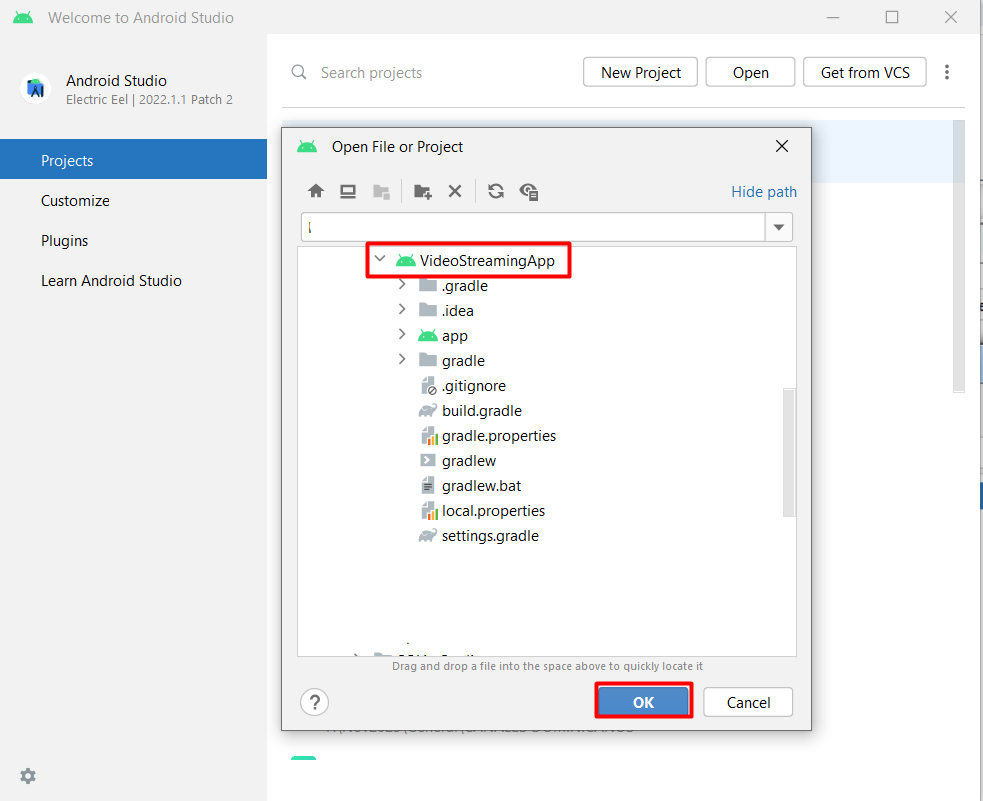Expand the app module node
The height and width of the screenshot is (801, 983).
click(x=402, y=335)
